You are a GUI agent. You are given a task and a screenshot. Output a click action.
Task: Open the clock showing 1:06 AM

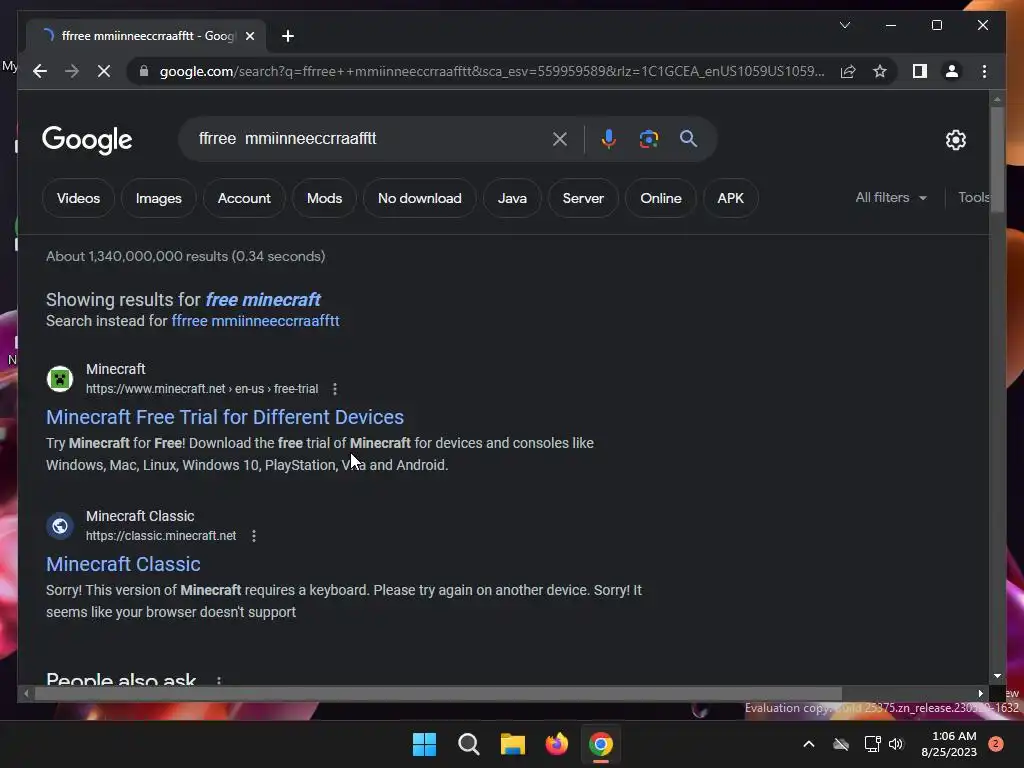tap(949, 744)
